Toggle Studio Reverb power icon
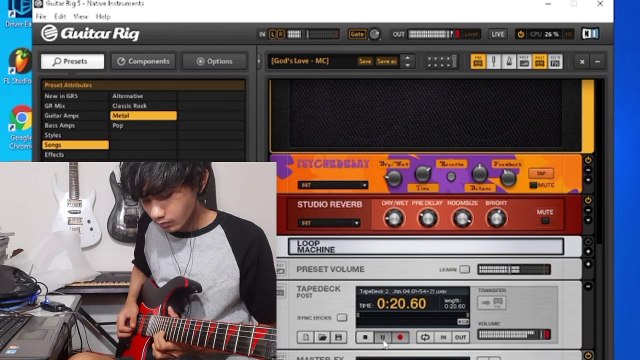 (588, 200)
